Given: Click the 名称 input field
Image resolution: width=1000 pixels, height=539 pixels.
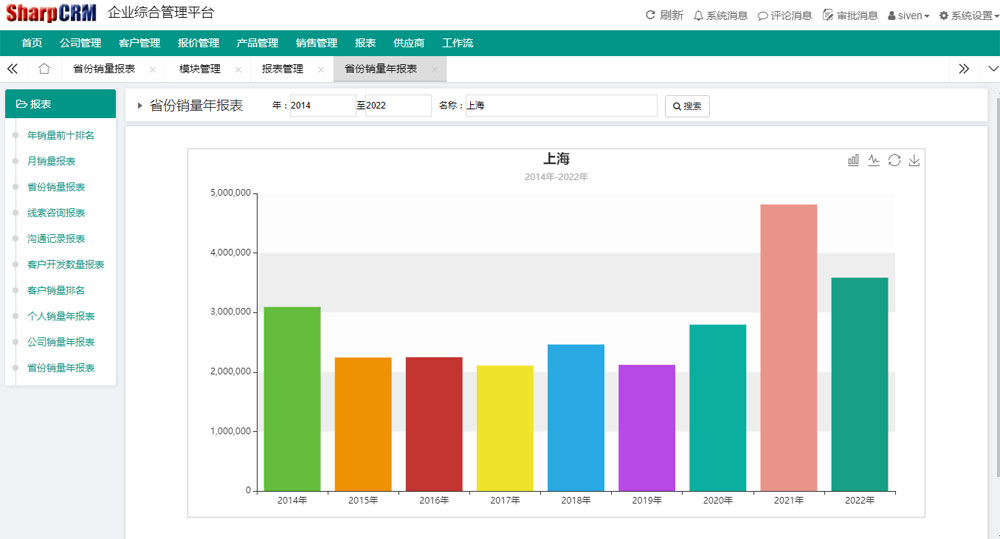Looking at the screenshot, I should [x=561, y=106].
